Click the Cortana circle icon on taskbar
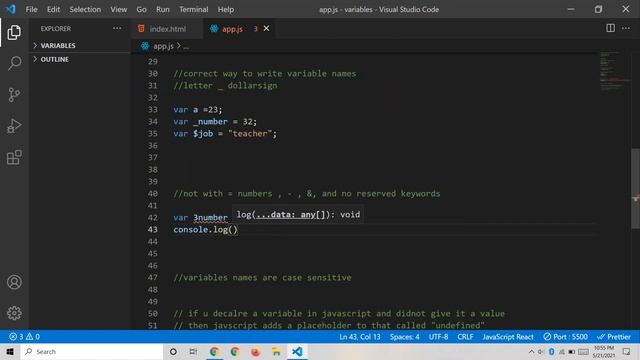Viewport: 640px width, 360px height. pyautogui.click(x=173, y=351)
